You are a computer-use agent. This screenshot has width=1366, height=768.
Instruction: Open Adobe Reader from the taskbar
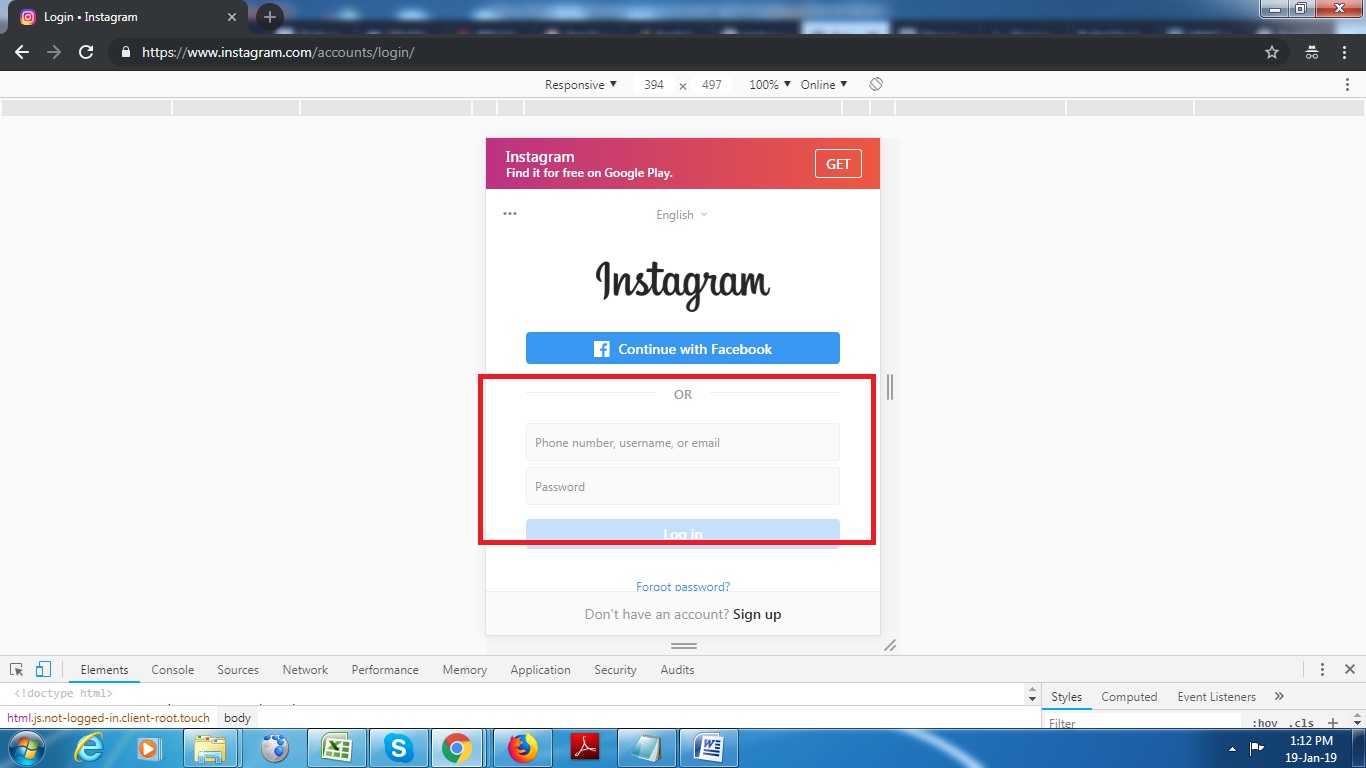point(584,747)
